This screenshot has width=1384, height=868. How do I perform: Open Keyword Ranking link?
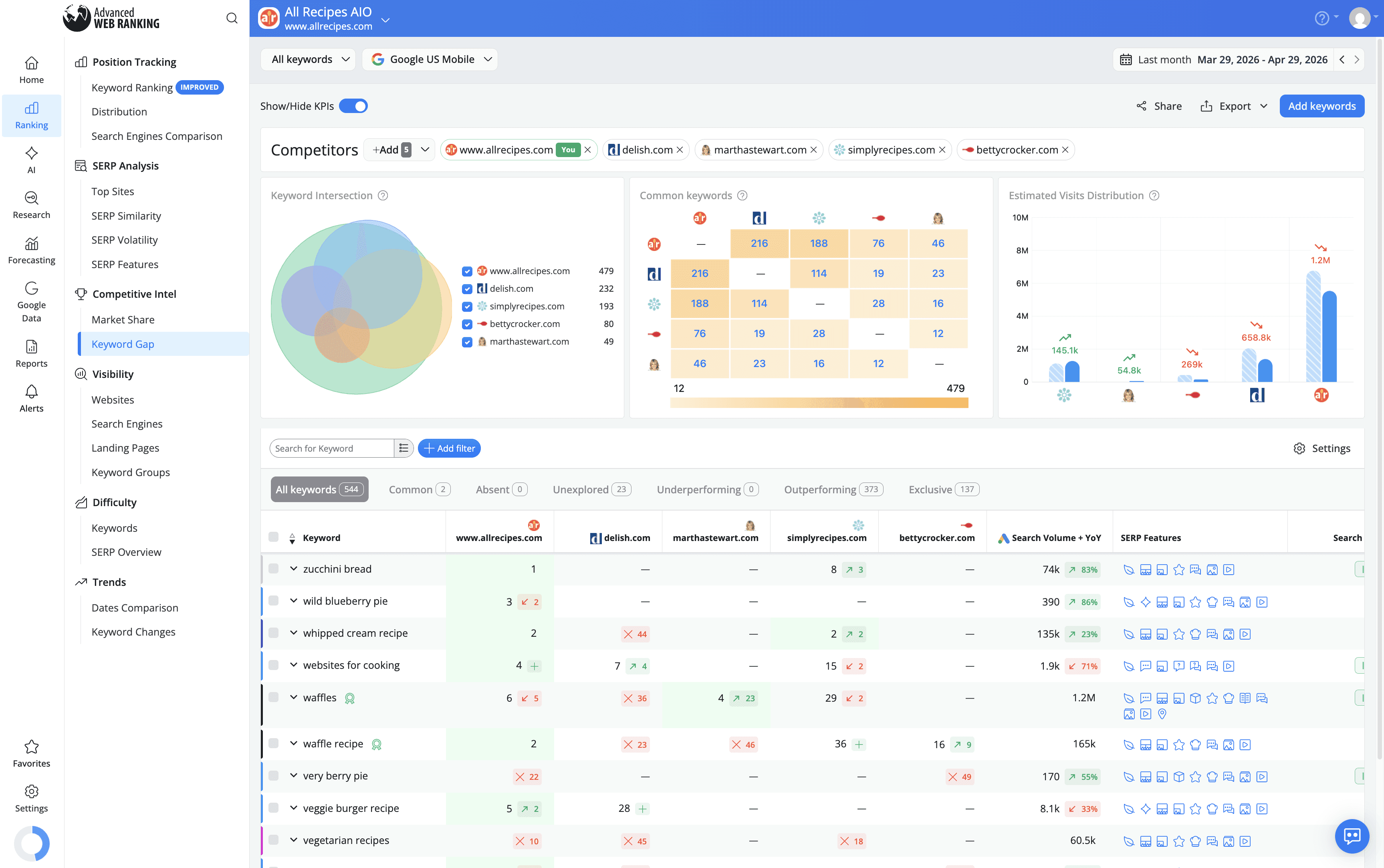click(x=132, y=88)
